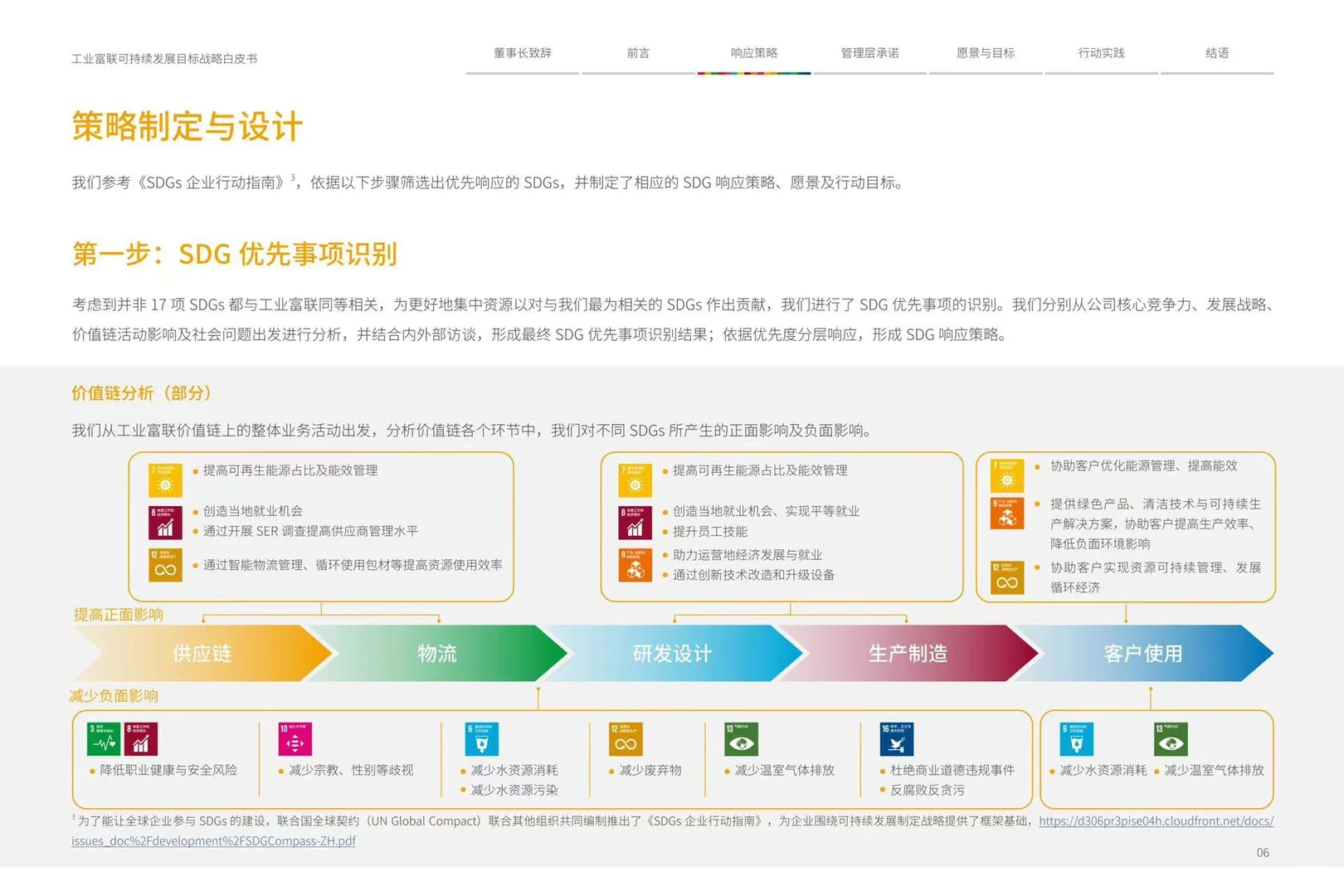Click SDG 12 icon beside 通过智能物流管理

click(x=165, y=565)
